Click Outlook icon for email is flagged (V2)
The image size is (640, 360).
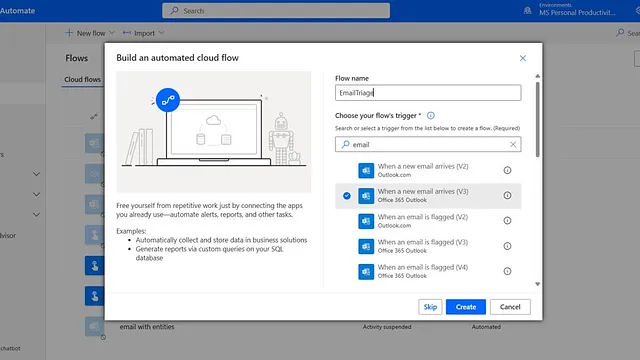coord(366,221)
